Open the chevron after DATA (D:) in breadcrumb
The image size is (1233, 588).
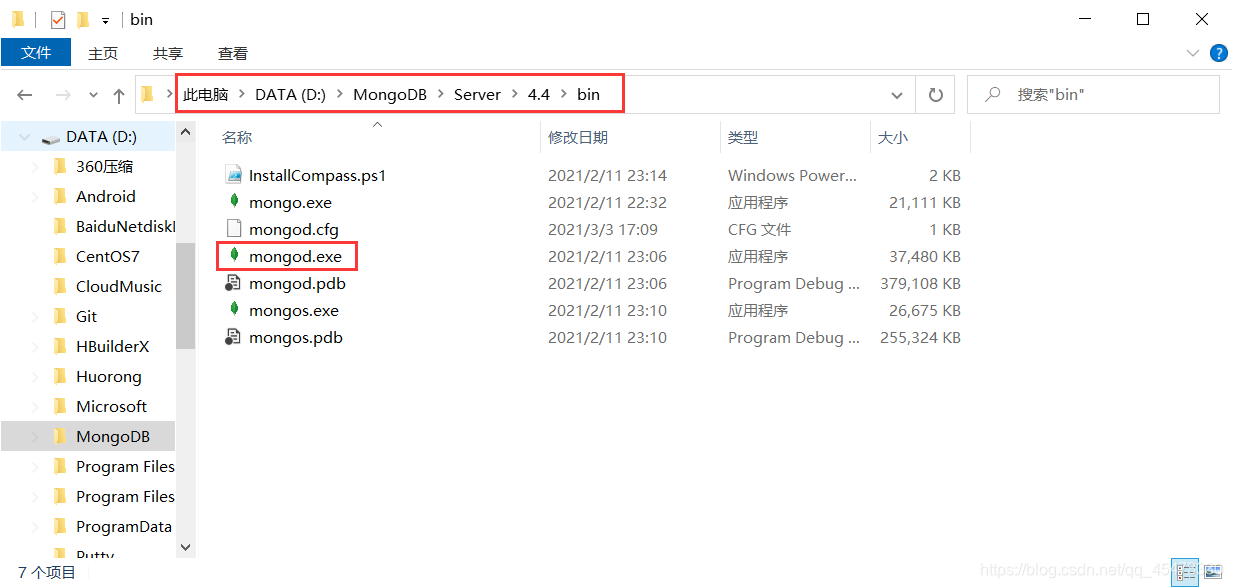pyautogui.click(x=340, y=95)
